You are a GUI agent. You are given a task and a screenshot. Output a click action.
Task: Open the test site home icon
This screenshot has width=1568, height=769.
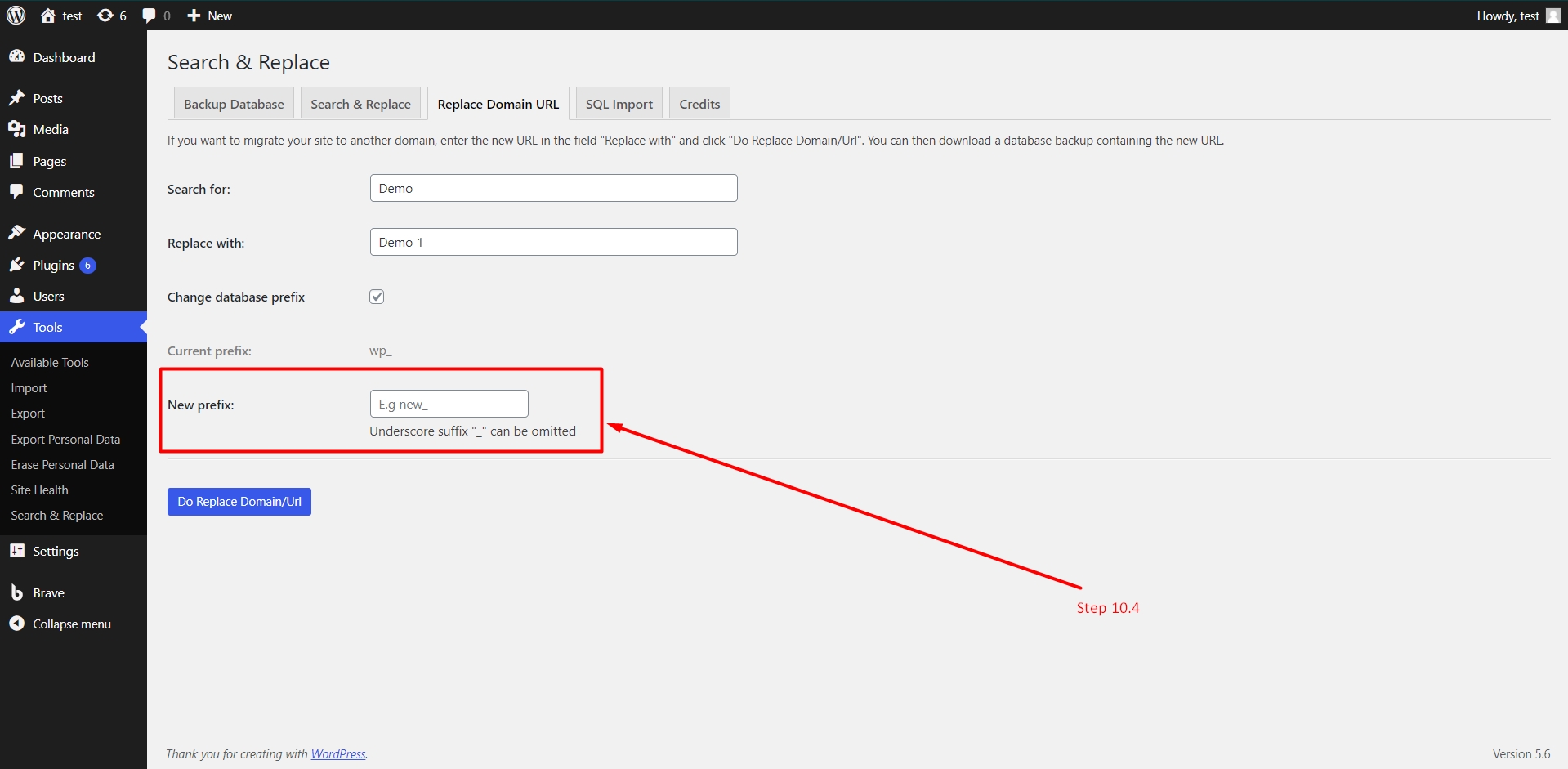(x=48, y=16)
